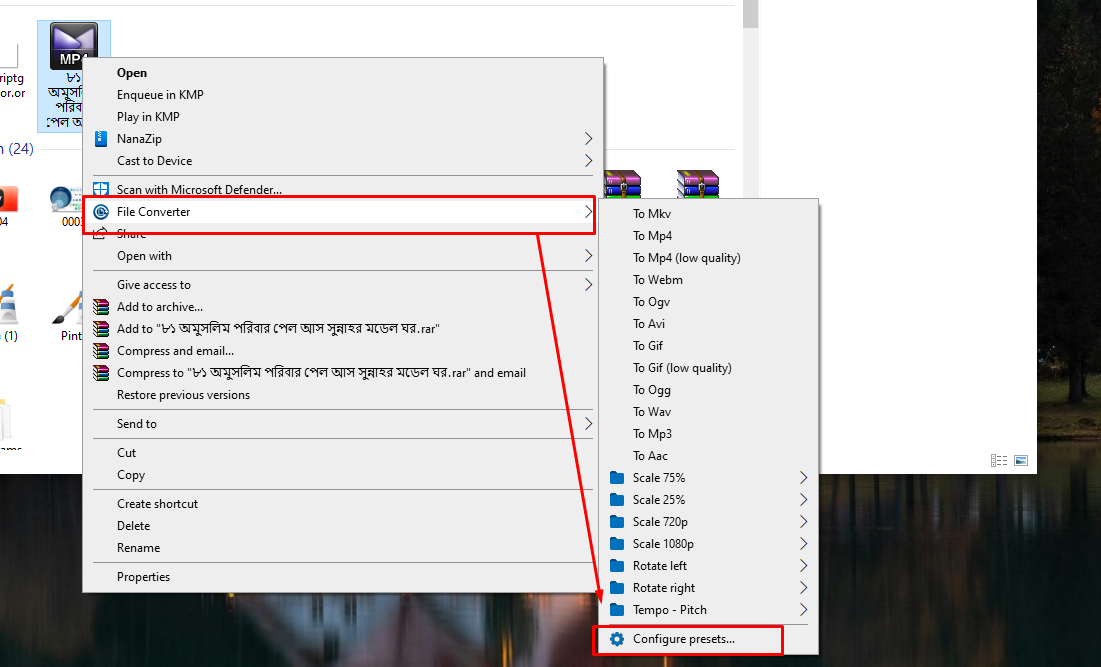Select the File Converter icon in context menu

[101, 212]
